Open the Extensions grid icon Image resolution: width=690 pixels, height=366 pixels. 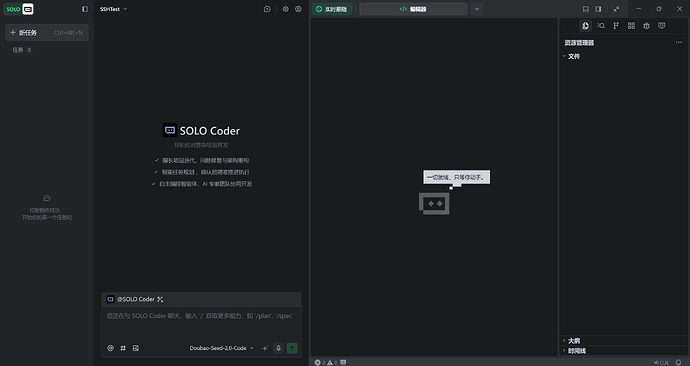[631, 26]
